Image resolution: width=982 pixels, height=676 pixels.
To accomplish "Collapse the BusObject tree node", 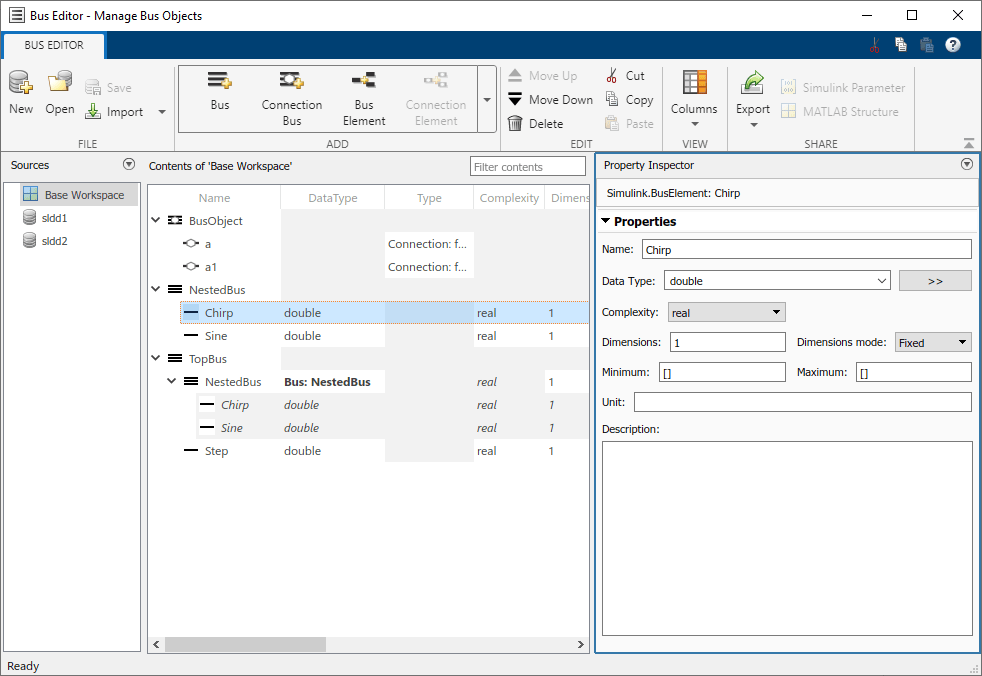I will (x=156, y=220).
